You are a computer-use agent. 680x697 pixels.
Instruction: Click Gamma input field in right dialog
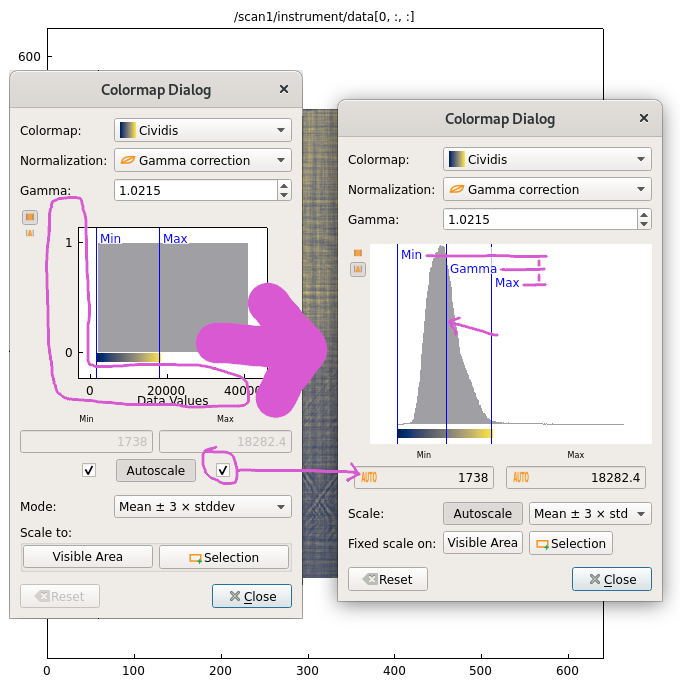[540, 219]
